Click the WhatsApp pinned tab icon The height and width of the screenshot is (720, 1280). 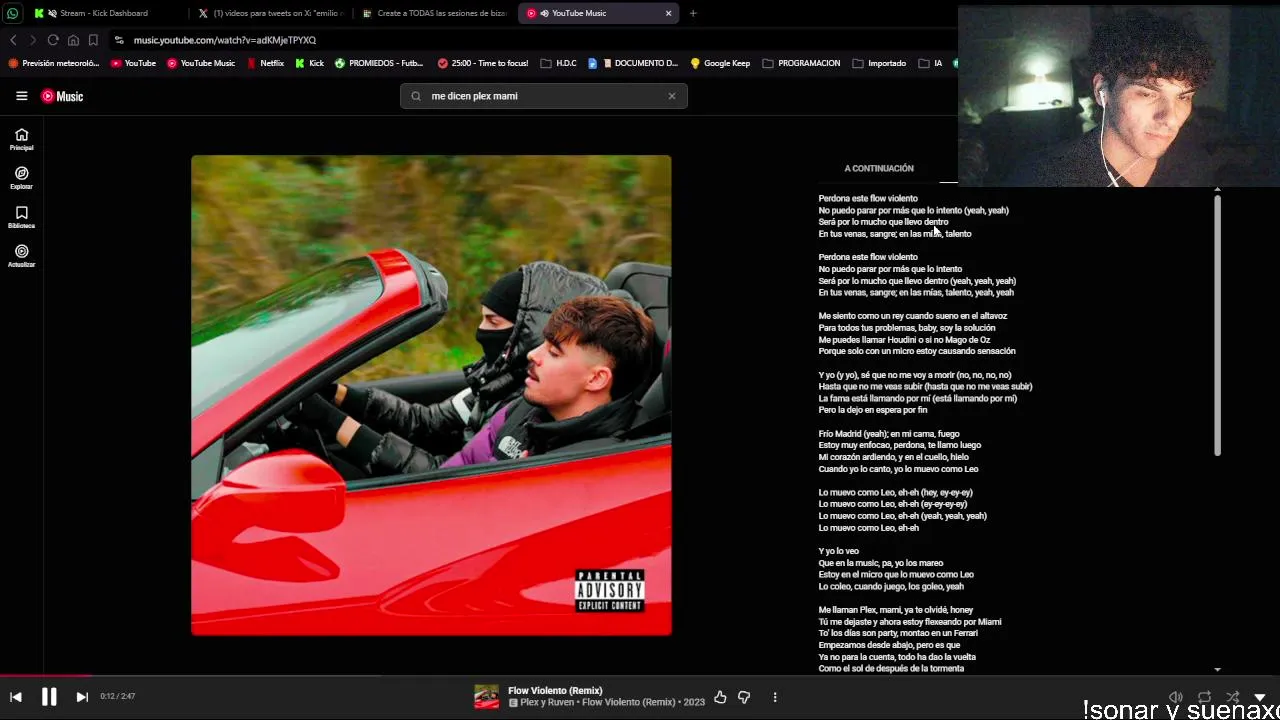click(12, 13)
